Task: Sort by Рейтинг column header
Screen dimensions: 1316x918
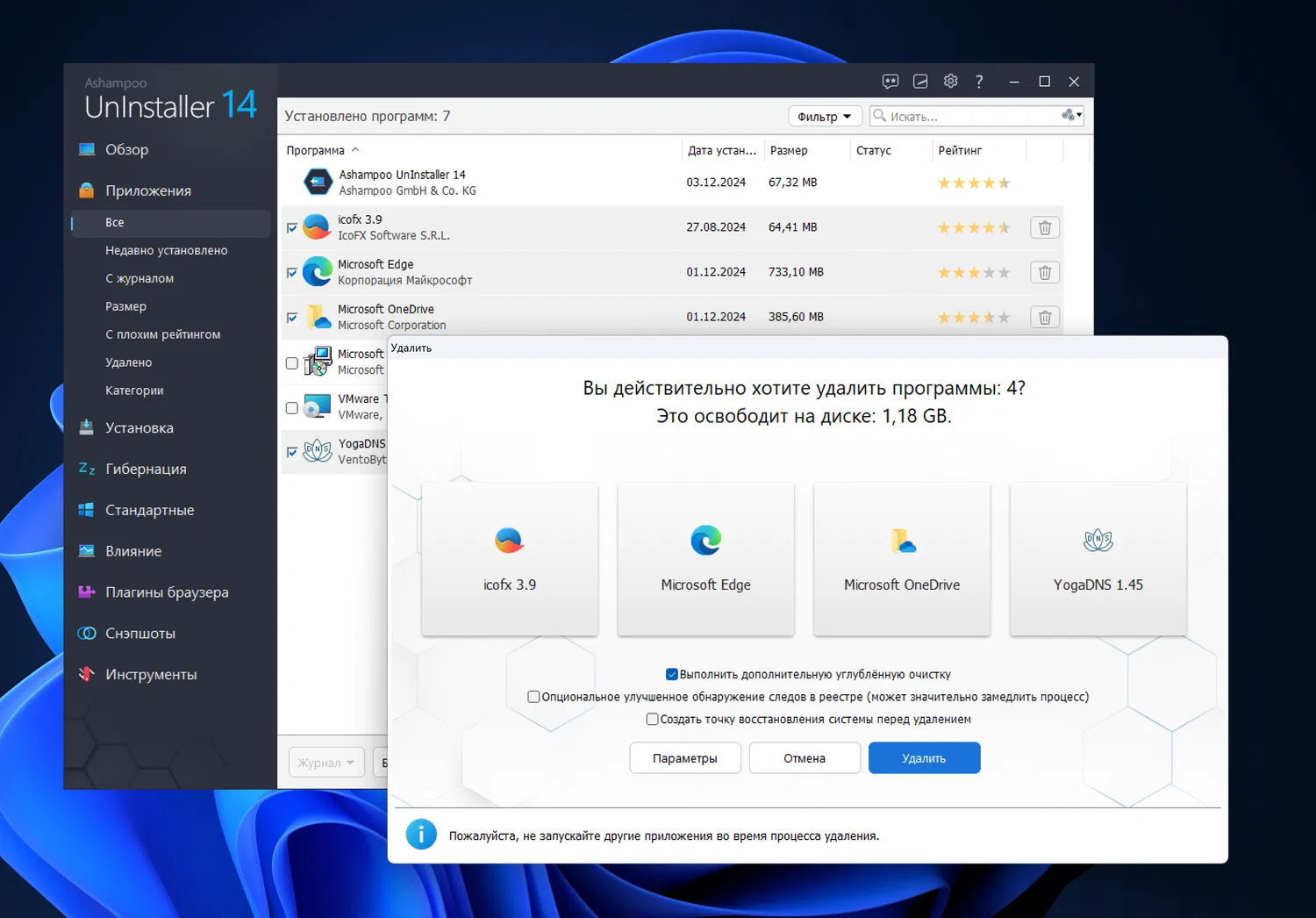Action: (x=960, y=150)
